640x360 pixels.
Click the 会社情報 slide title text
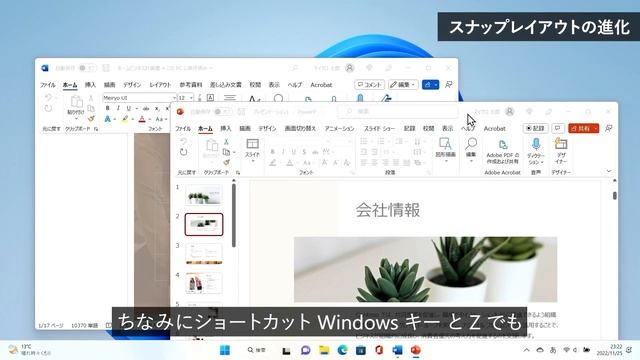(388, 210)
